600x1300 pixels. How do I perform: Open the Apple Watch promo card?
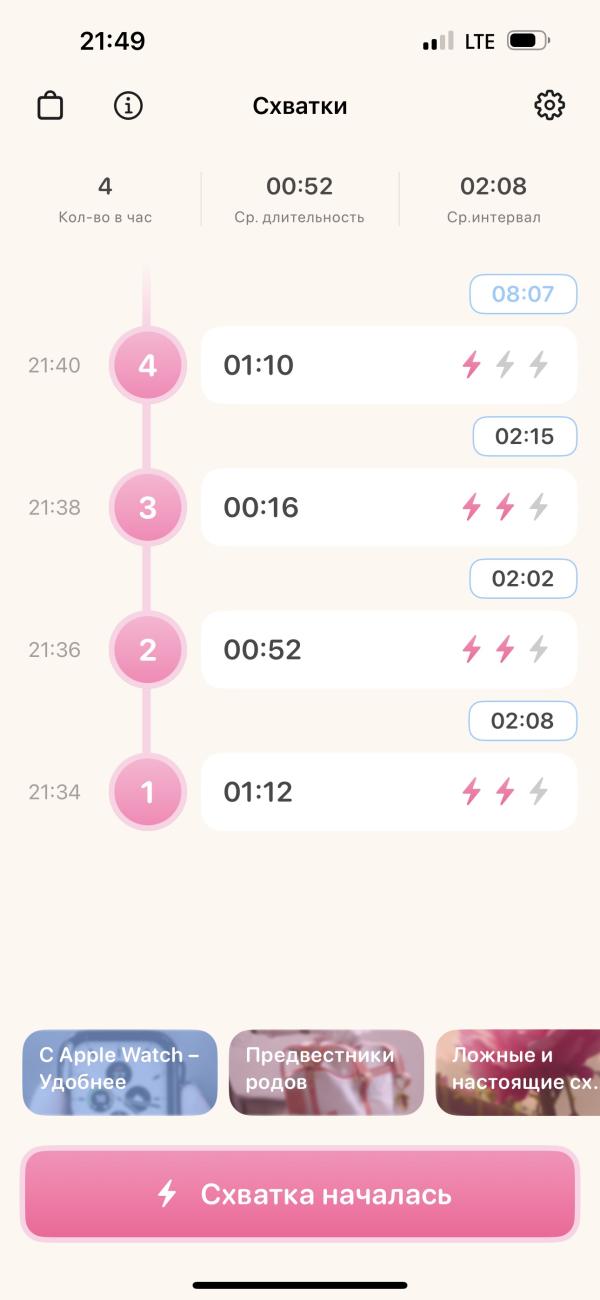point(120,1072)
